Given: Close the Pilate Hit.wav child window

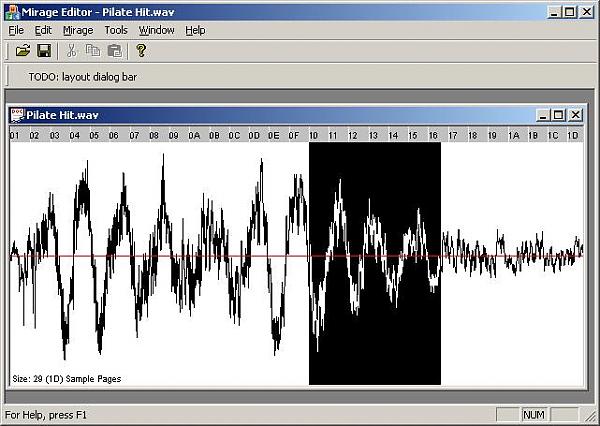Looking at the screenshot, I should tap(576, 115).
